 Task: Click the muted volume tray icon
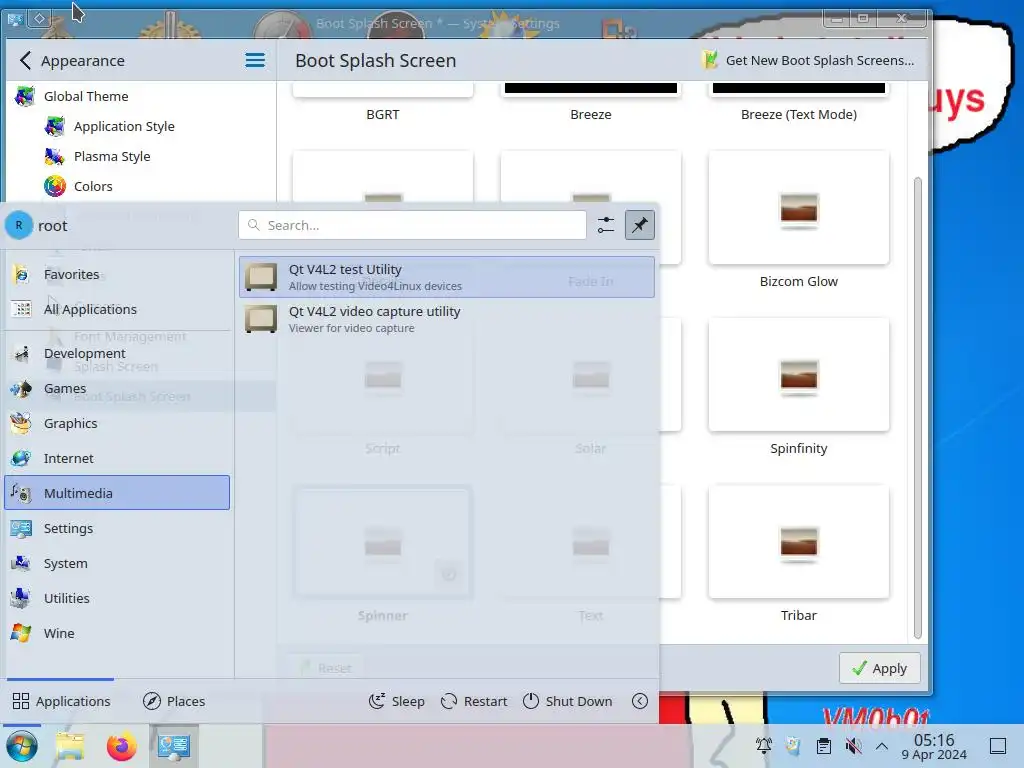pos(853,746)
